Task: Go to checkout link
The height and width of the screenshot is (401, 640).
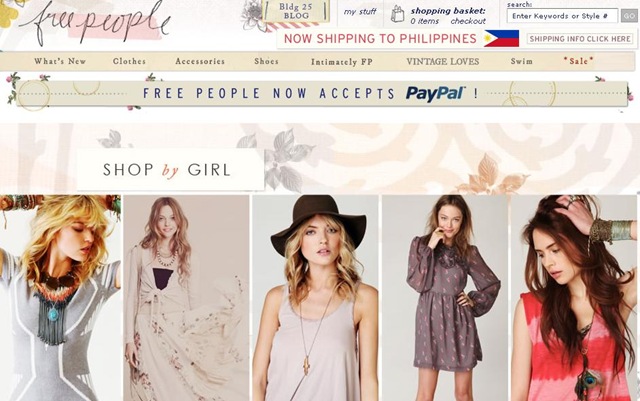Action: 468,21
